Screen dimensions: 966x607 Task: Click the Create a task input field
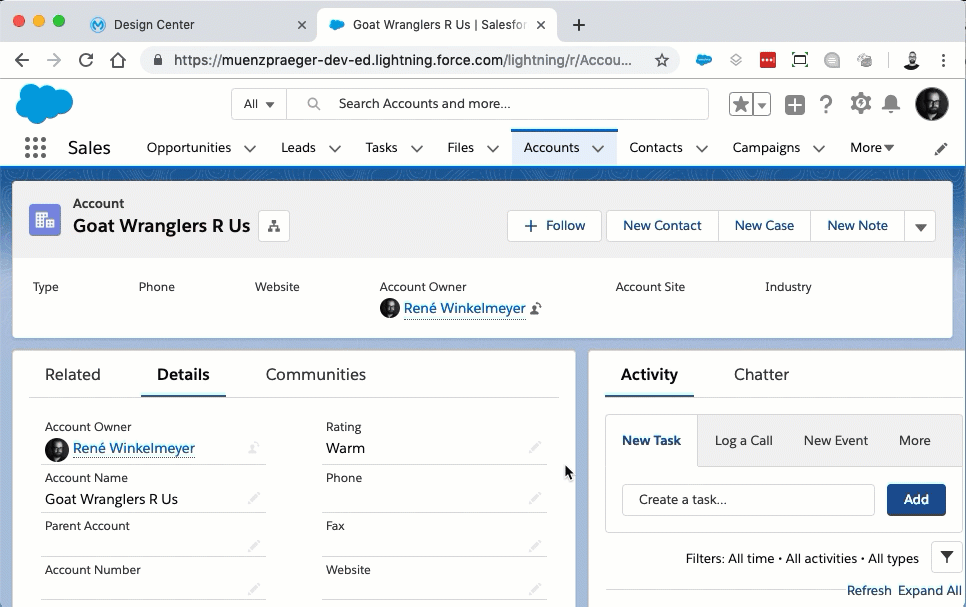pos(748,499)
